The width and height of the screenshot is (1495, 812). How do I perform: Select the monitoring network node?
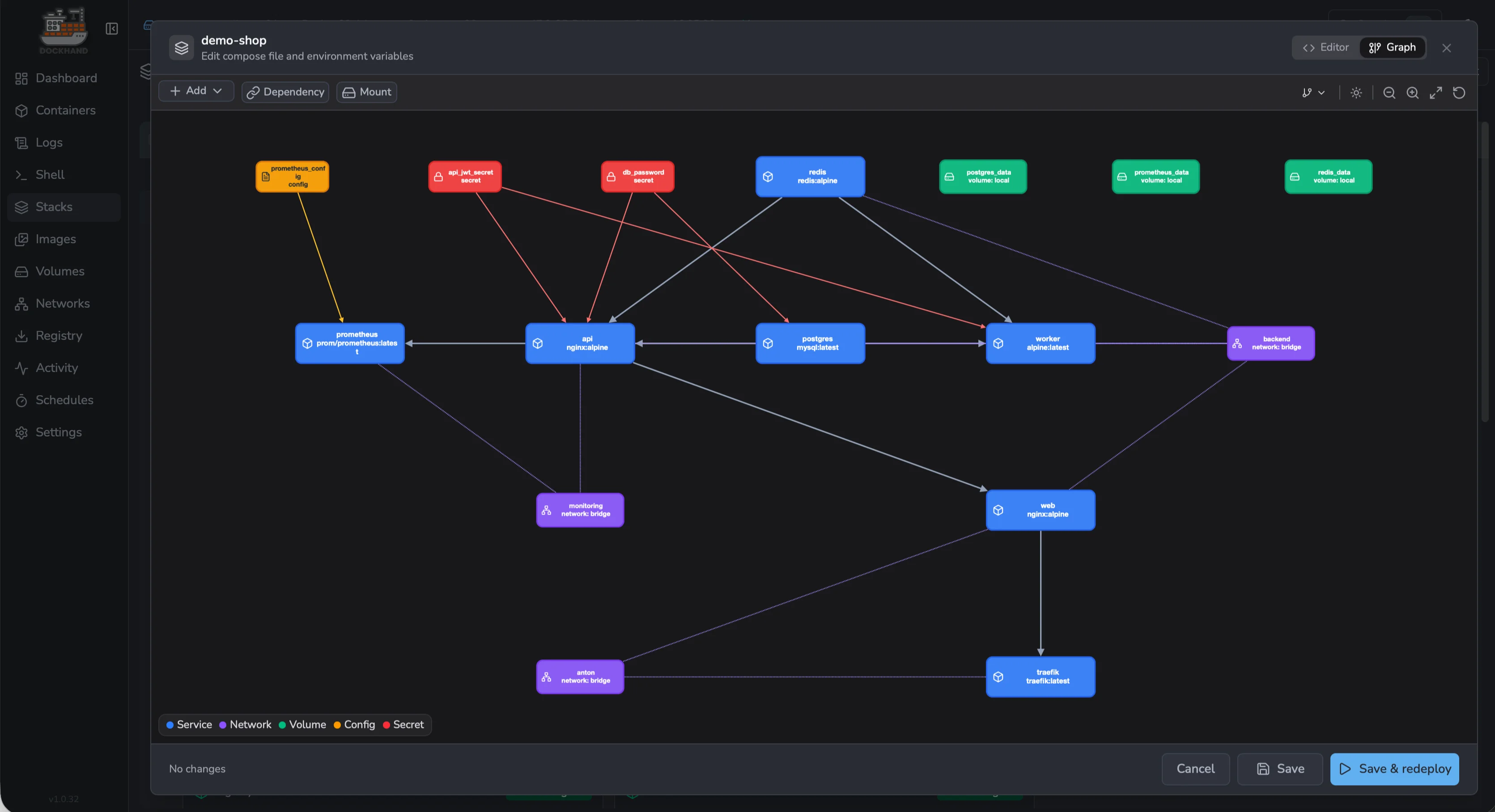(580, 510)
